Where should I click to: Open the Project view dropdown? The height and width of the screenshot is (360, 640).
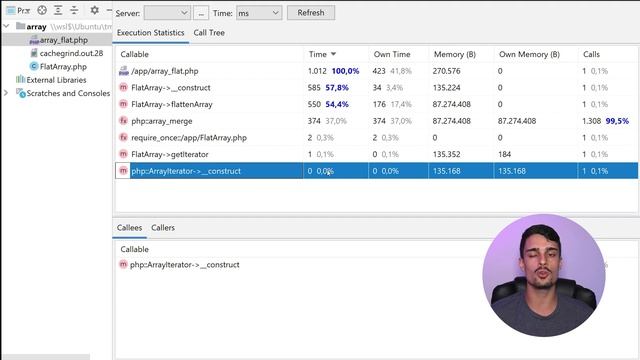(x=18, y=10)
